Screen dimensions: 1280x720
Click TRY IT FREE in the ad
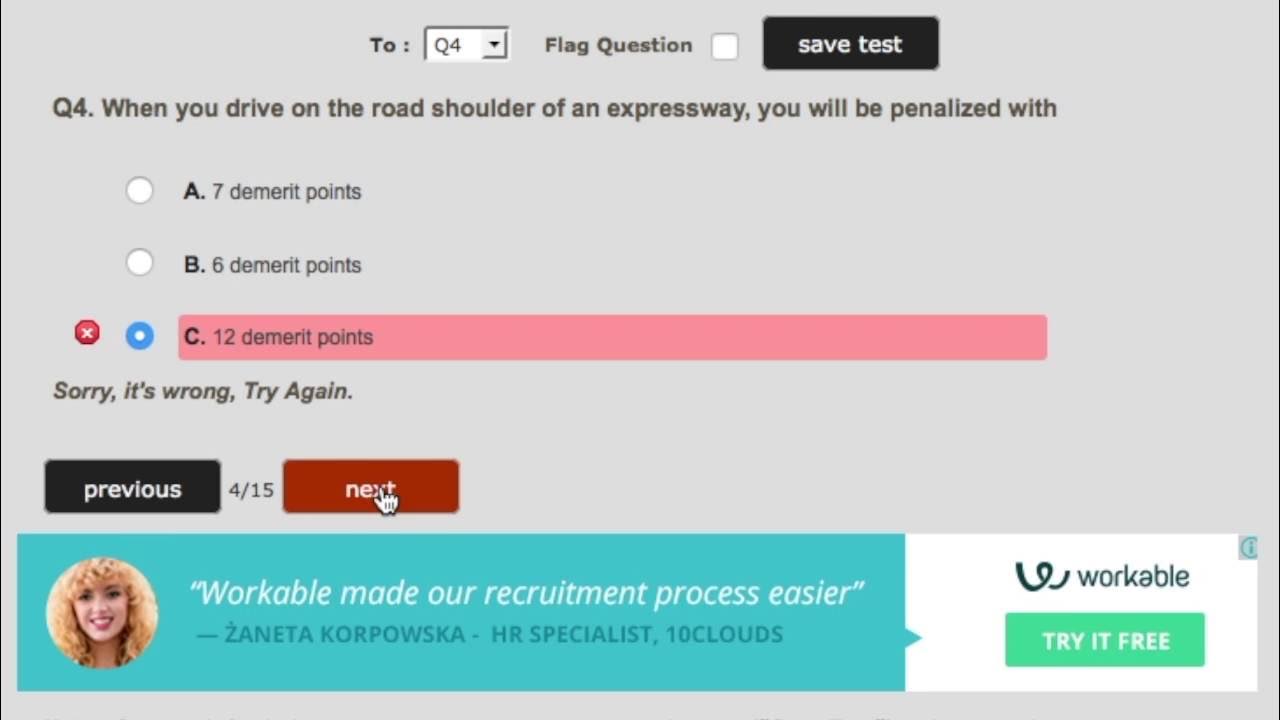pyautogui.click(x=1105, y=640)
